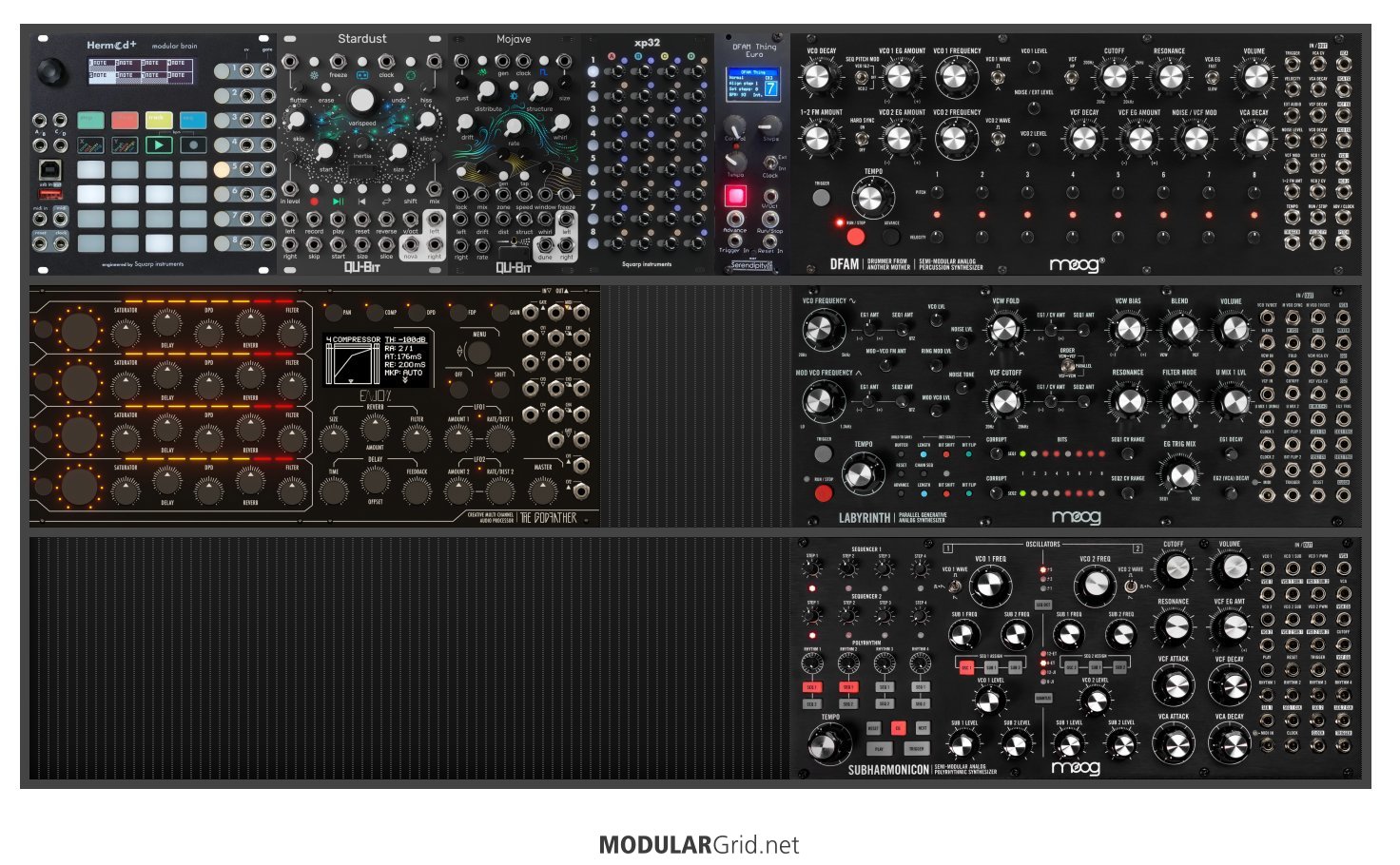Flip the DFAM VCO 1 WAVE switch
The height and width of the screenshot is (865, 1400).
click(x=998, y=78)
